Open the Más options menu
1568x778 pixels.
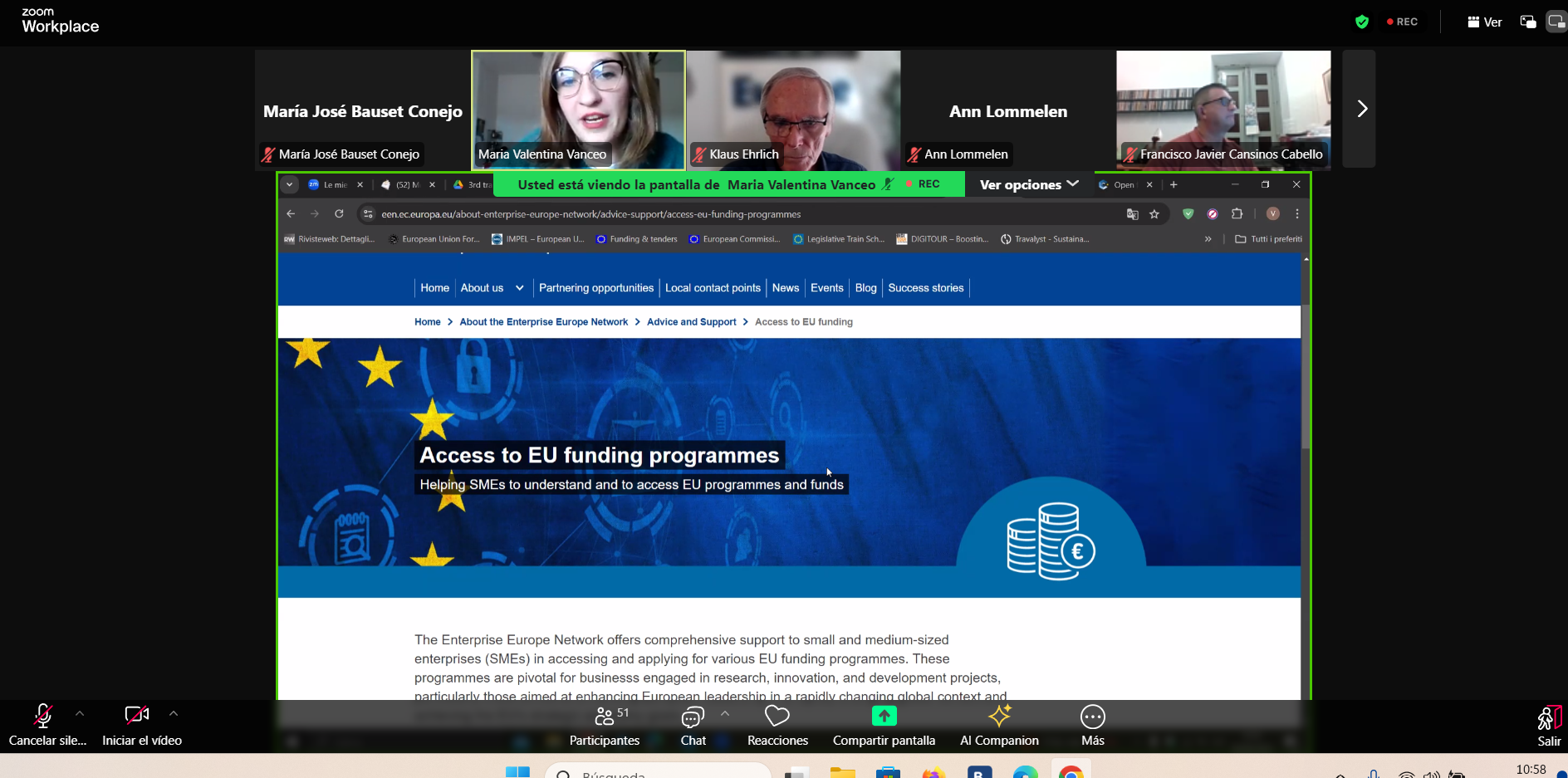tap(1092, 725)
